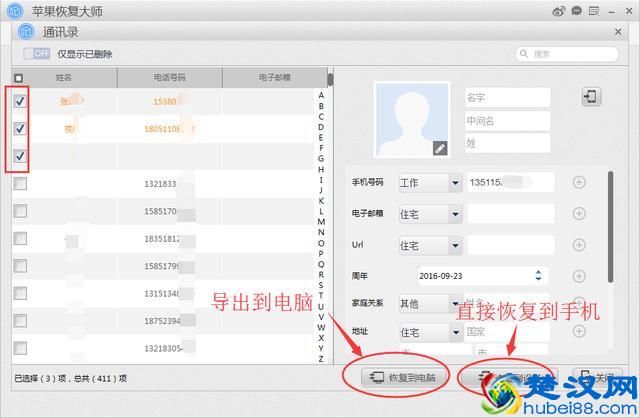
Task: Check the contact with number 1585179
Action: pos(20,266)
